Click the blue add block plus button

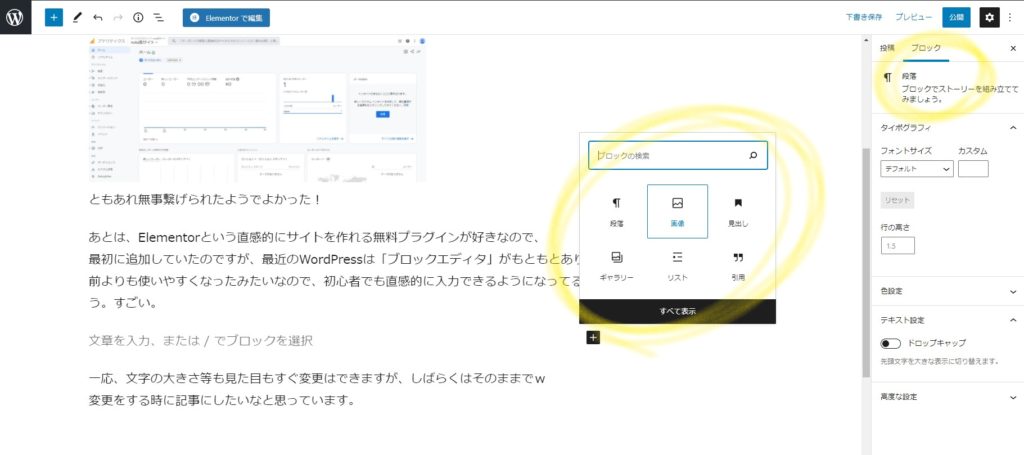click(53, 17)
